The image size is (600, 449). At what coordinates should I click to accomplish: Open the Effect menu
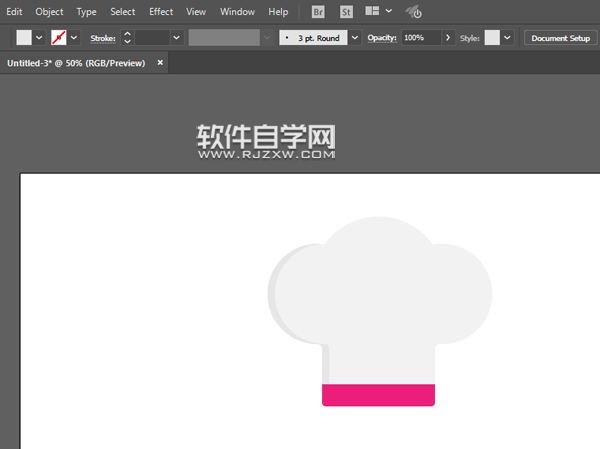(x=161, y=12)
